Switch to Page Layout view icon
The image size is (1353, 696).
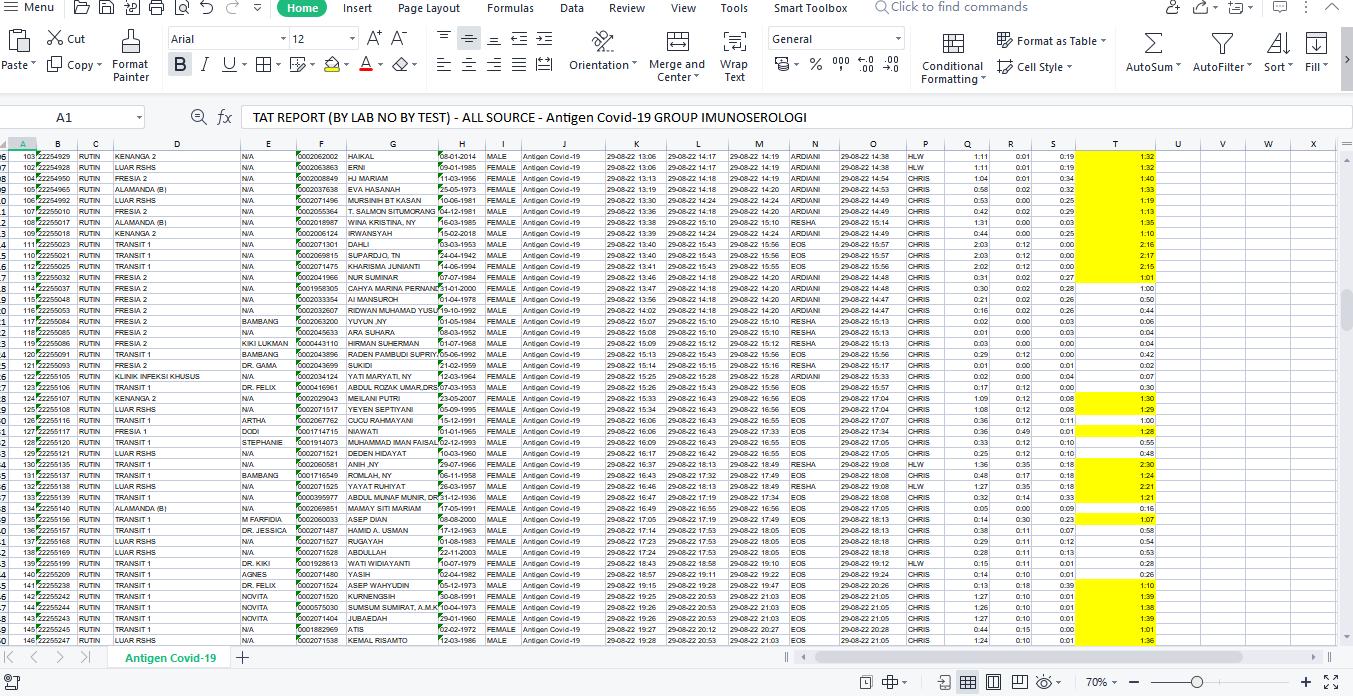(x=993, y=682)
